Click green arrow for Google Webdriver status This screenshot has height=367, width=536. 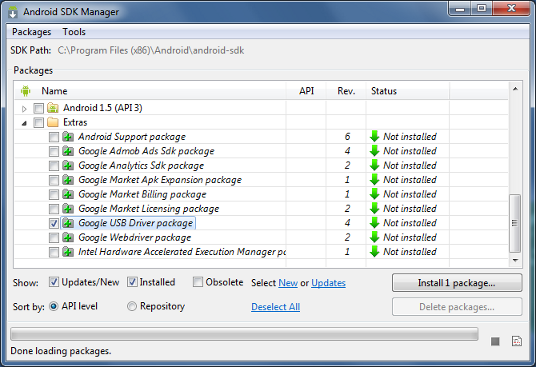tap(375, 237)
